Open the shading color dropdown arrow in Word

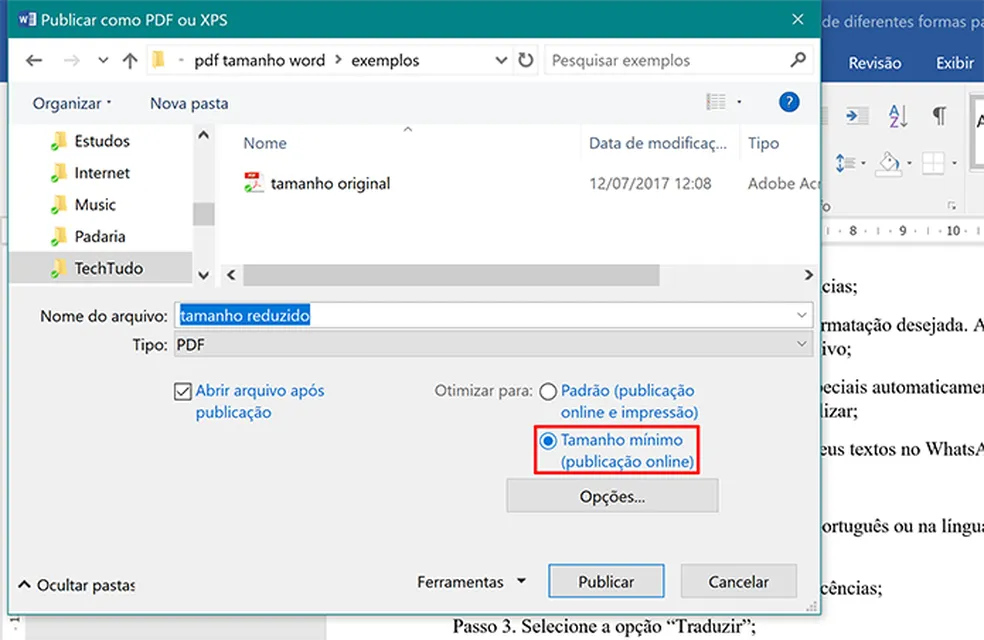click(909, 163)
